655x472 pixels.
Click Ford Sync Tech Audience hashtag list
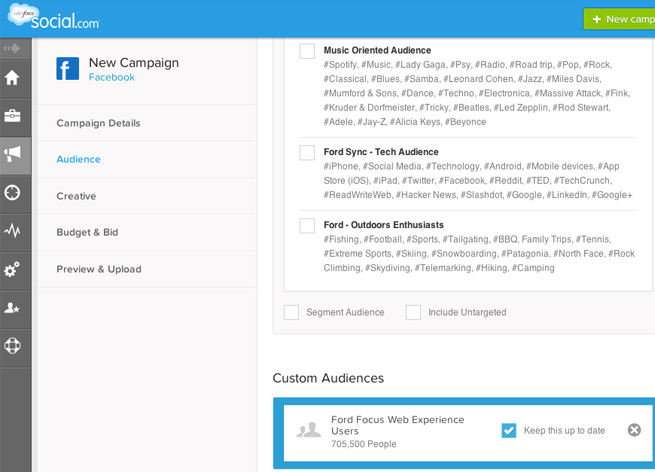tap(478, 180)
